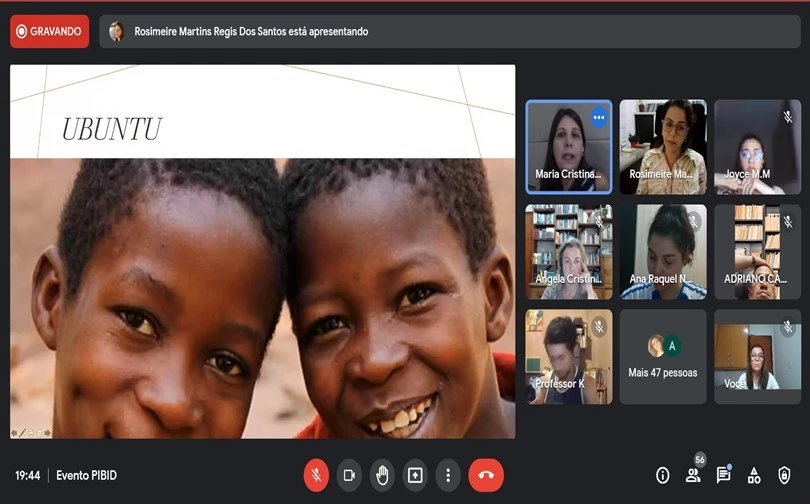
Task: Click the pen tool on the slide
Action: point(23,433)
